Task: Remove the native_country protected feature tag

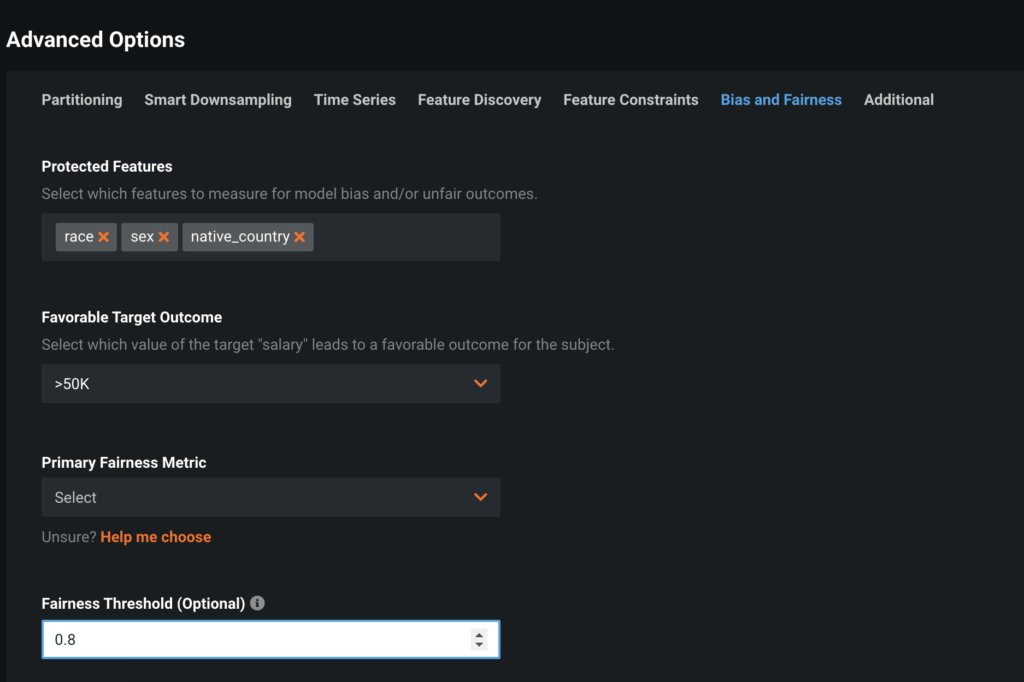Action: coord(300,237)
